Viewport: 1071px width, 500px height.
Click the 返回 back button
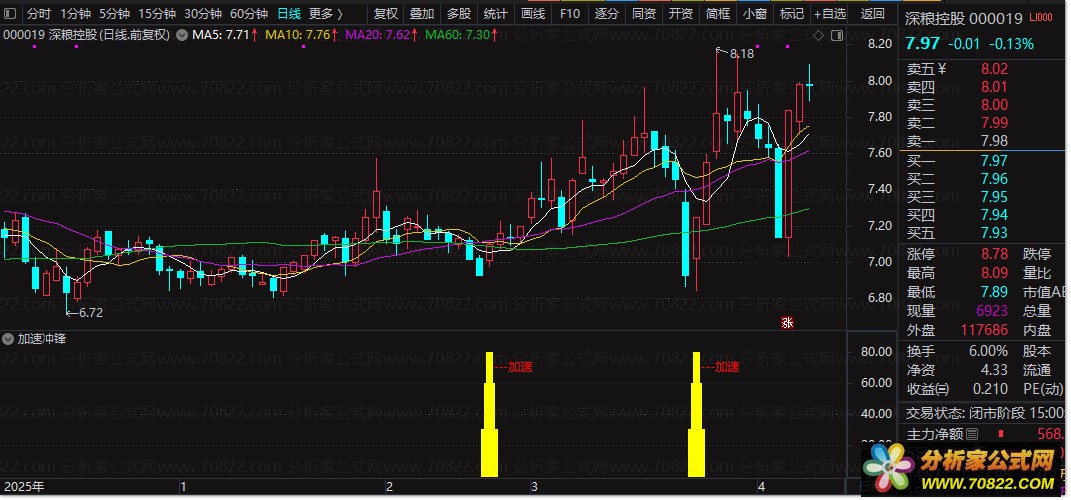point(873,13)
